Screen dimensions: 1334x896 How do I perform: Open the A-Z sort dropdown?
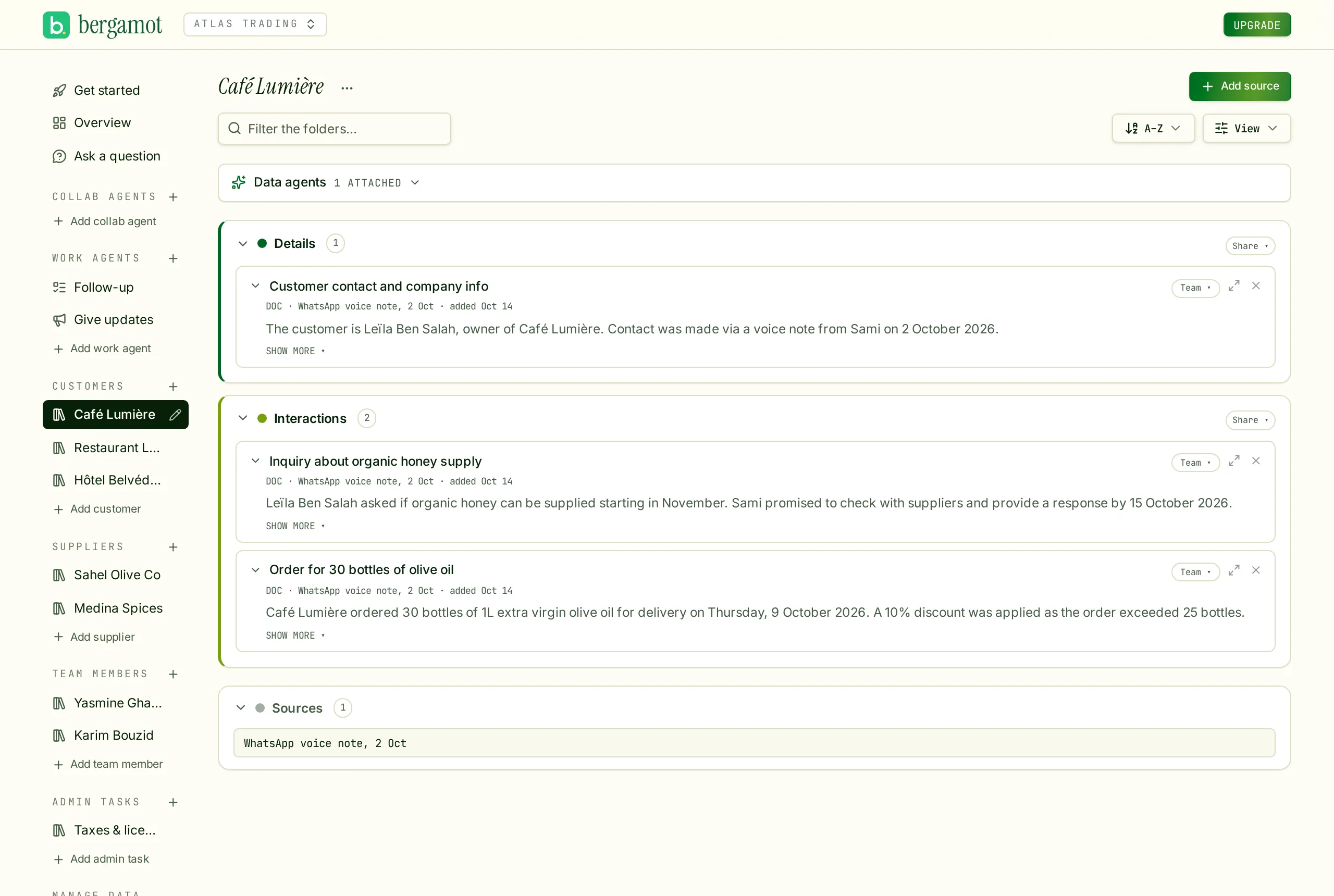[1153, 128]
